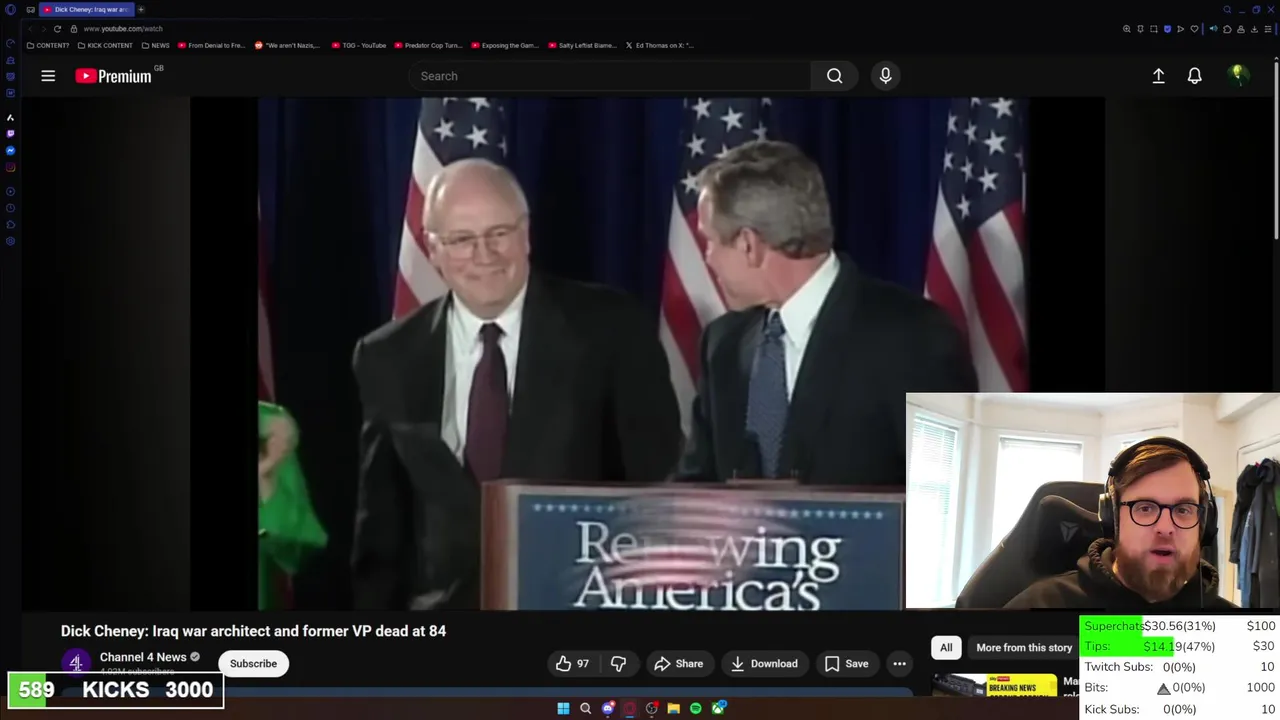1280x720 pixels.
Task: Start voice search with microphone icon
Action: 885,76
